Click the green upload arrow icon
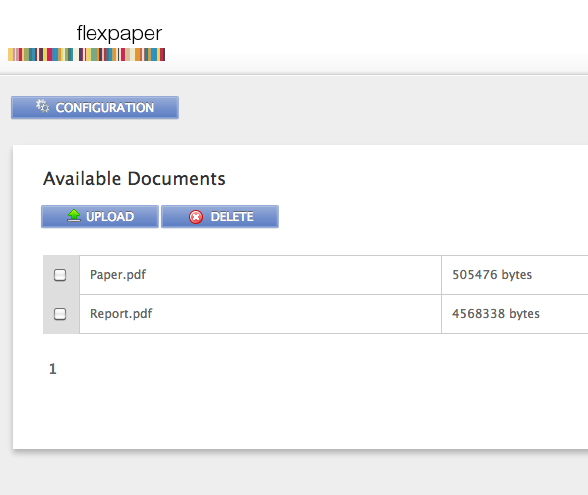The width and height of the screenshot is (588, 495). pos(74,216)
